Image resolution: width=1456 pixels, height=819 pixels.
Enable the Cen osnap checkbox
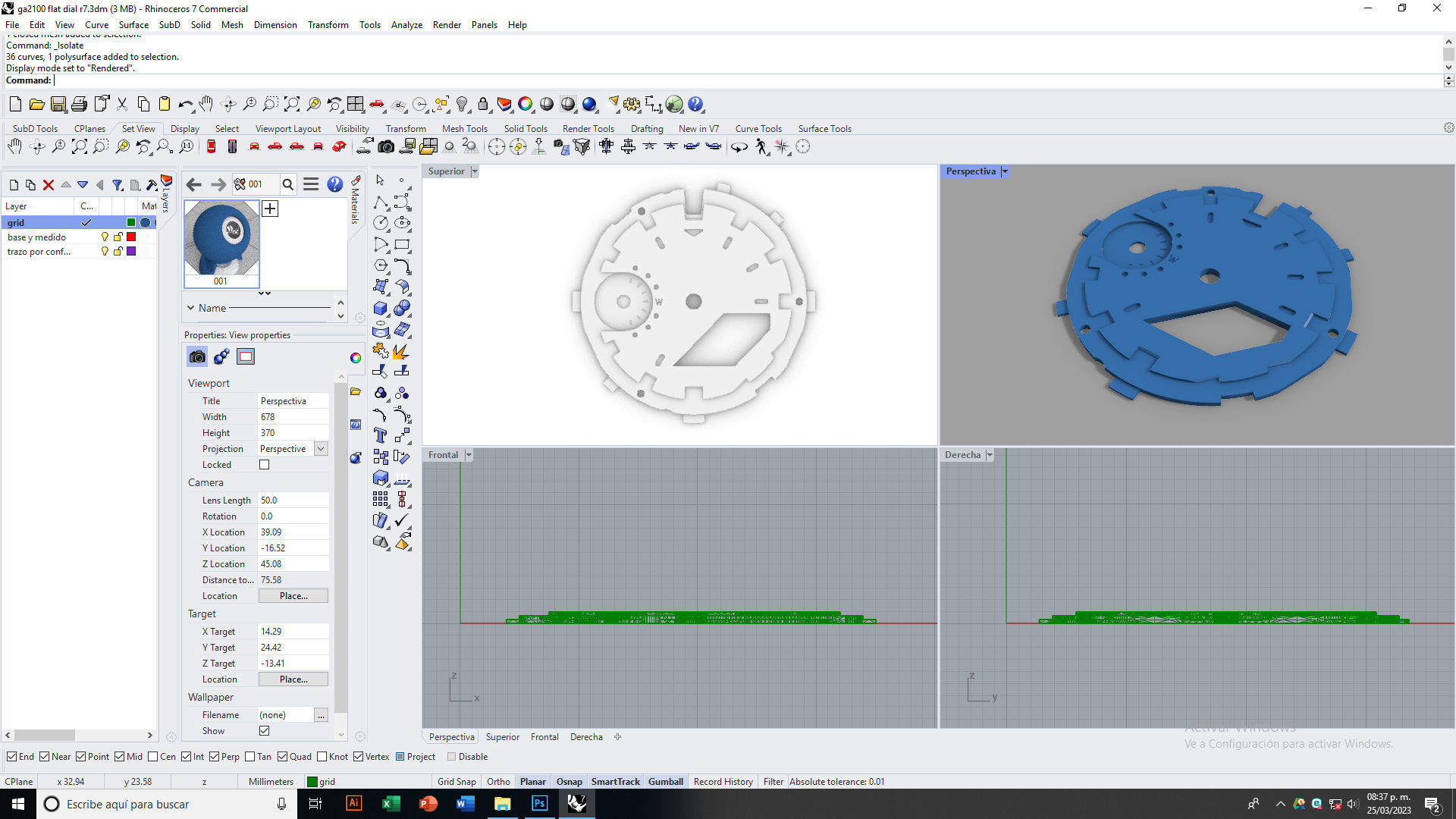(153, 756)
